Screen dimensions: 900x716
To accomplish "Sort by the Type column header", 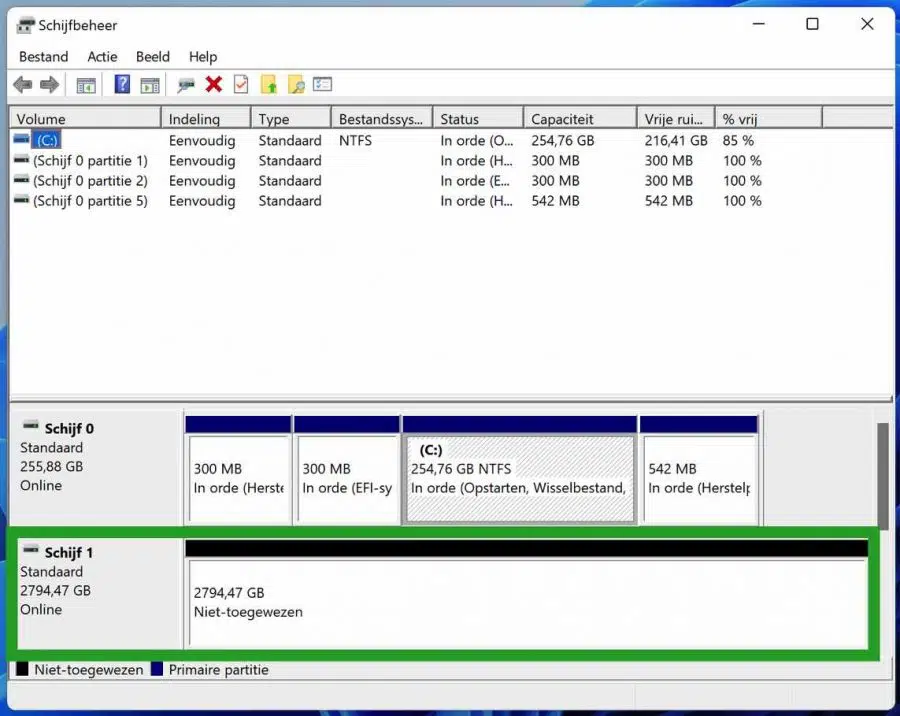I will (x=291, y=119).
